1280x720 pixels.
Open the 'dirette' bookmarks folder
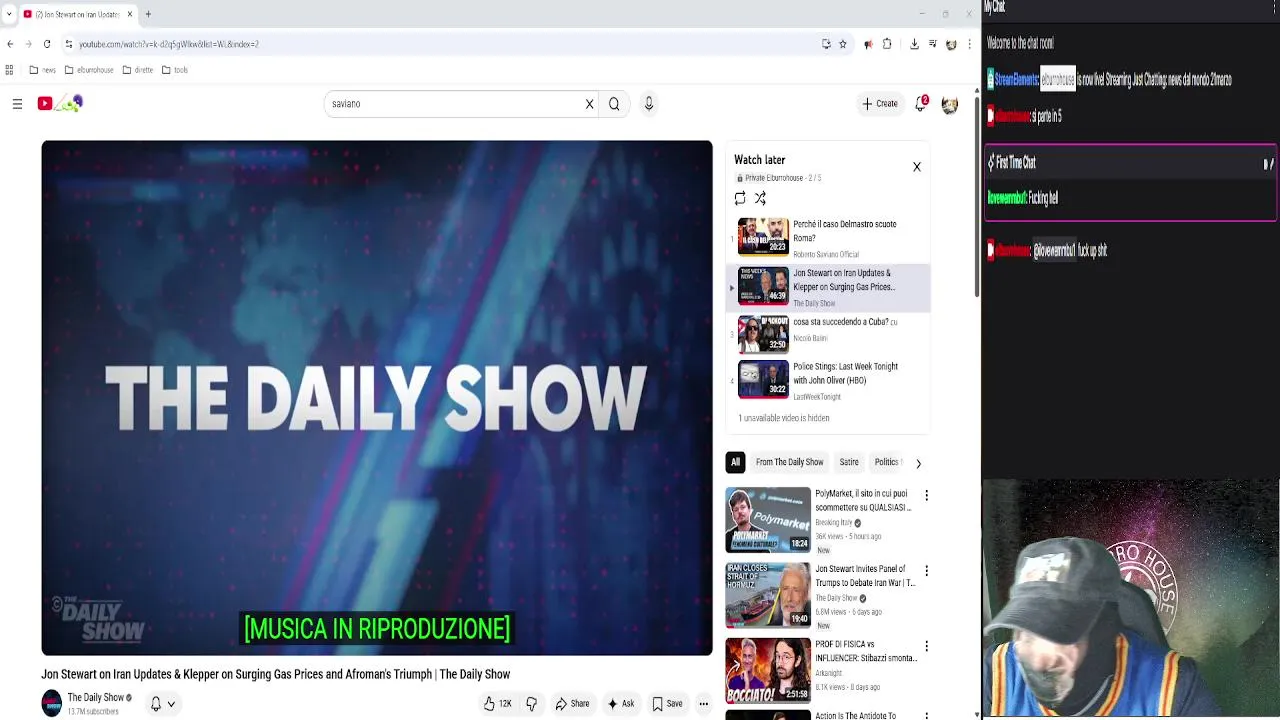[138, 70]
